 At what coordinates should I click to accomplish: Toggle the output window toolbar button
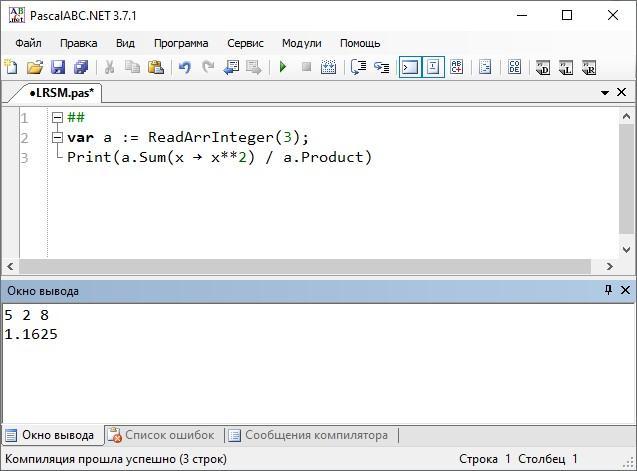pyautogui.click(x=409, y=68)
